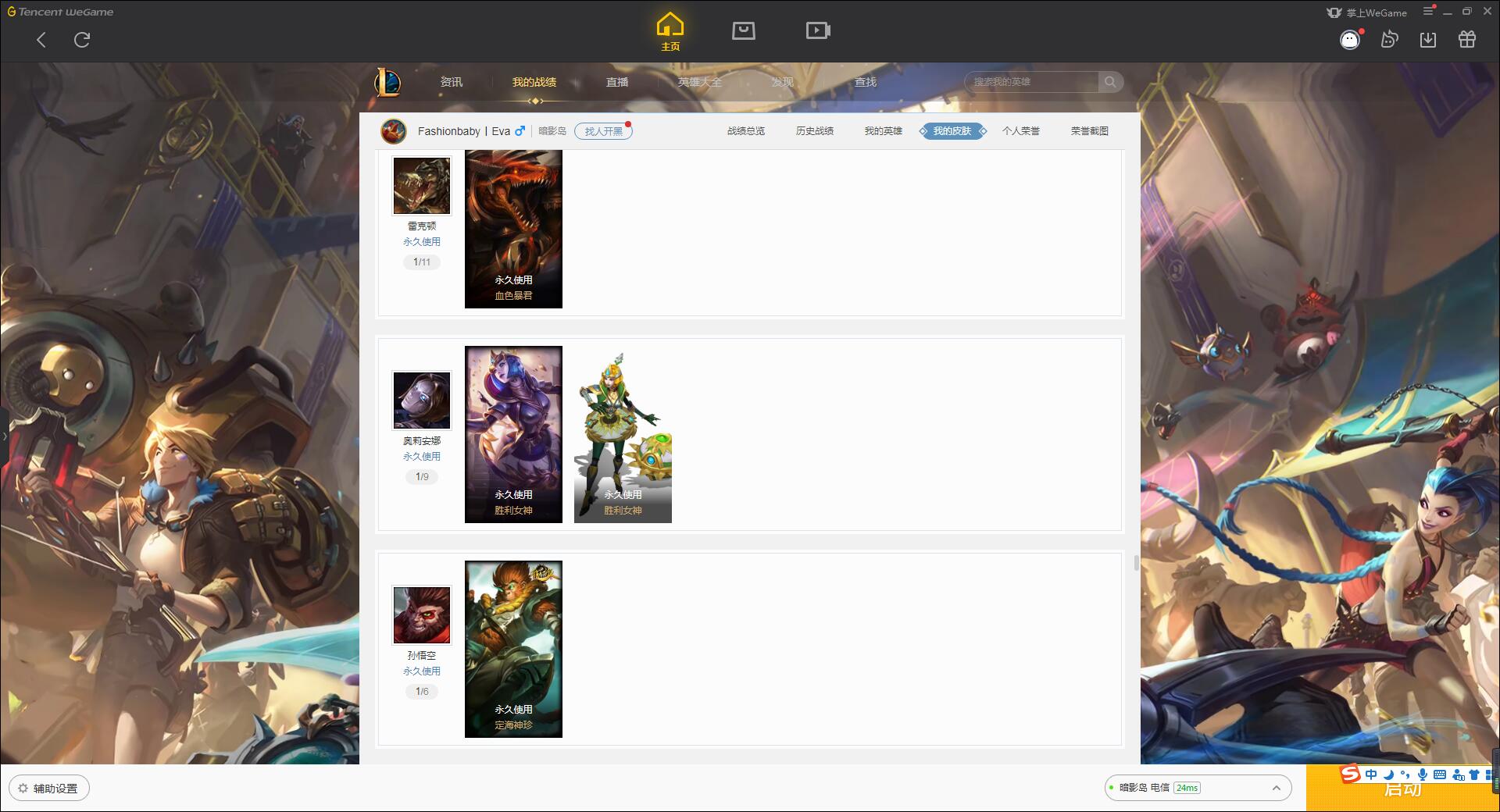
Task: Click the 奥莉安娜 champion name
Action: (422, 441)
